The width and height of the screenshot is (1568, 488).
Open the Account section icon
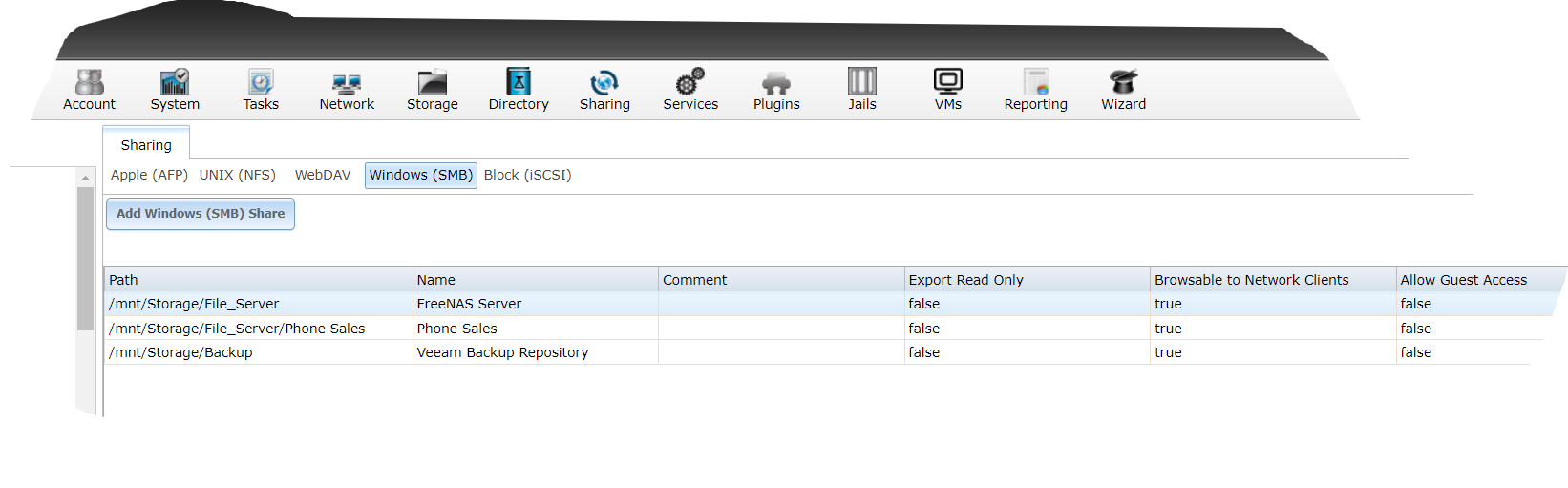pyautogui.click(x=89, y=83)
